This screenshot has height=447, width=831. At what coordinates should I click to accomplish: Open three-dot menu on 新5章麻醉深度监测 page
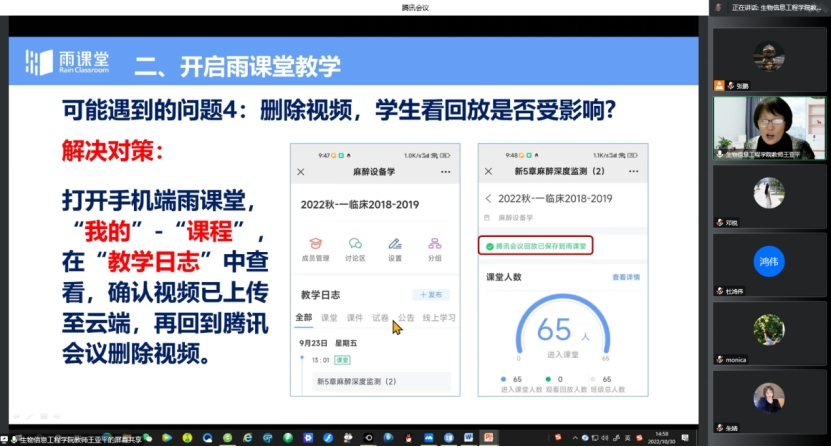(x=633, y=171)
